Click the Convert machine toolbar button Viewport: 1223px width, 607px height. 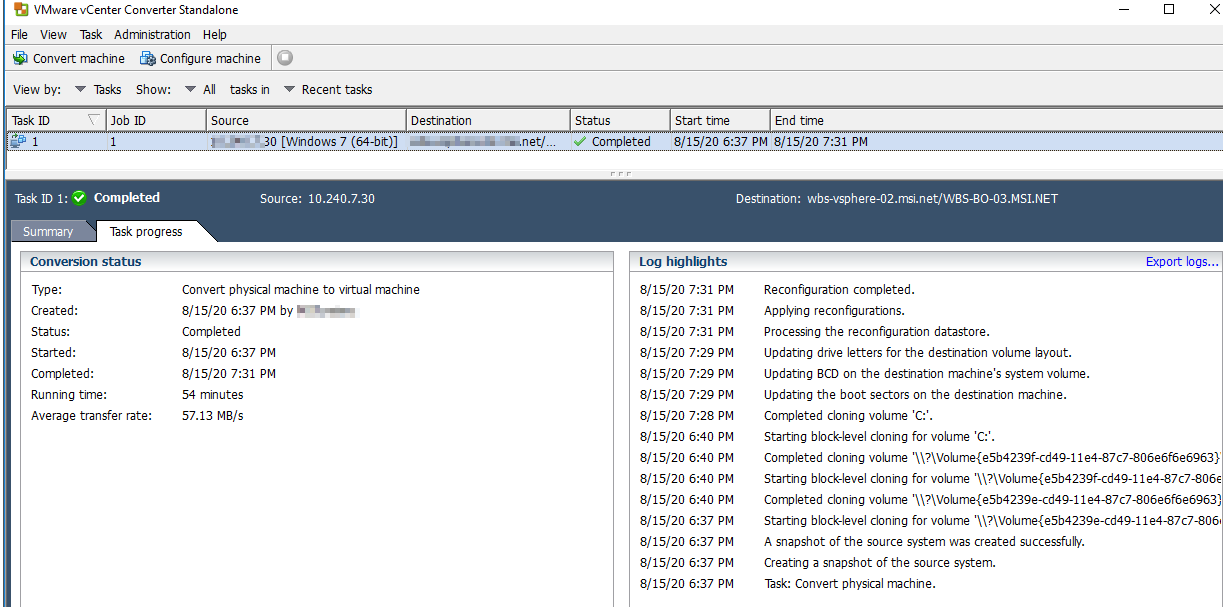point(69,58)
